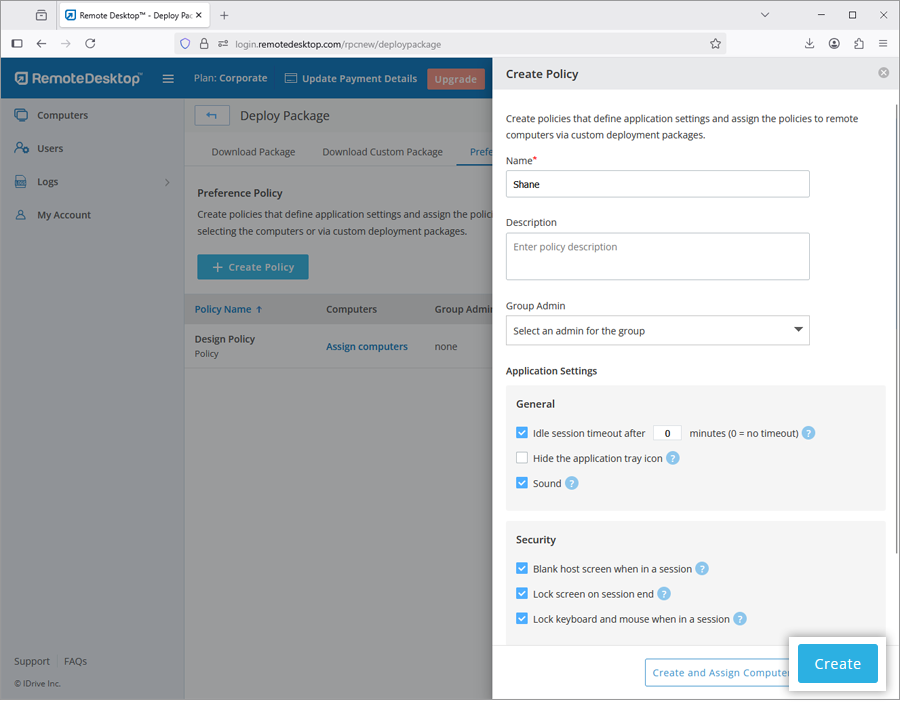Bookmark this page with the star icon
The width and height of the screenshot is (900, 702).
click(x=715, y=44)
